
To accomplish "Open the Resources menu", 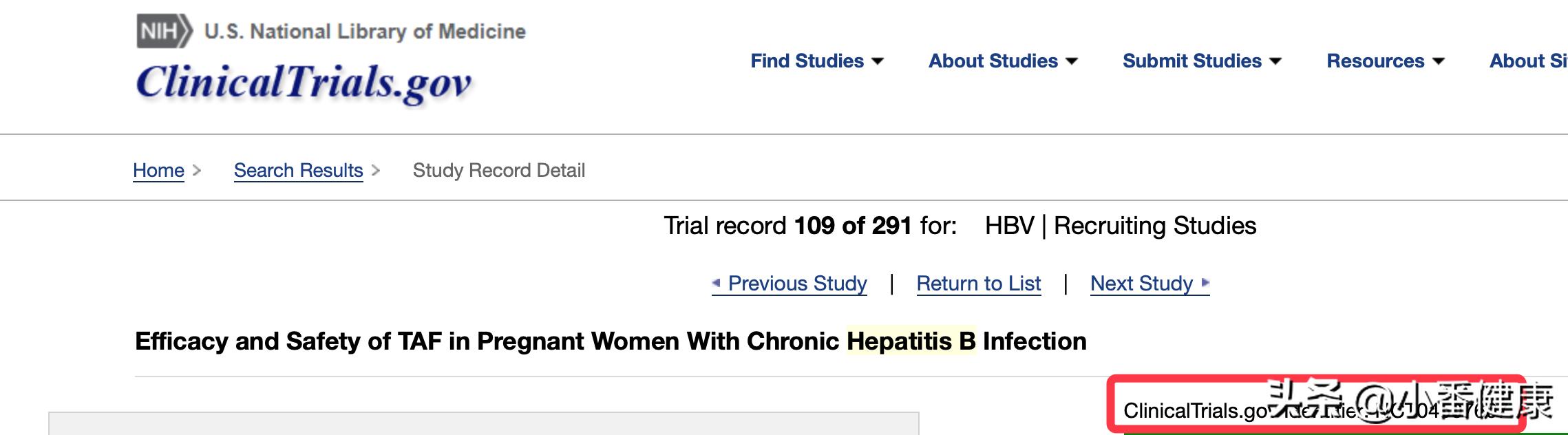I will click(x=1385, y=61).
